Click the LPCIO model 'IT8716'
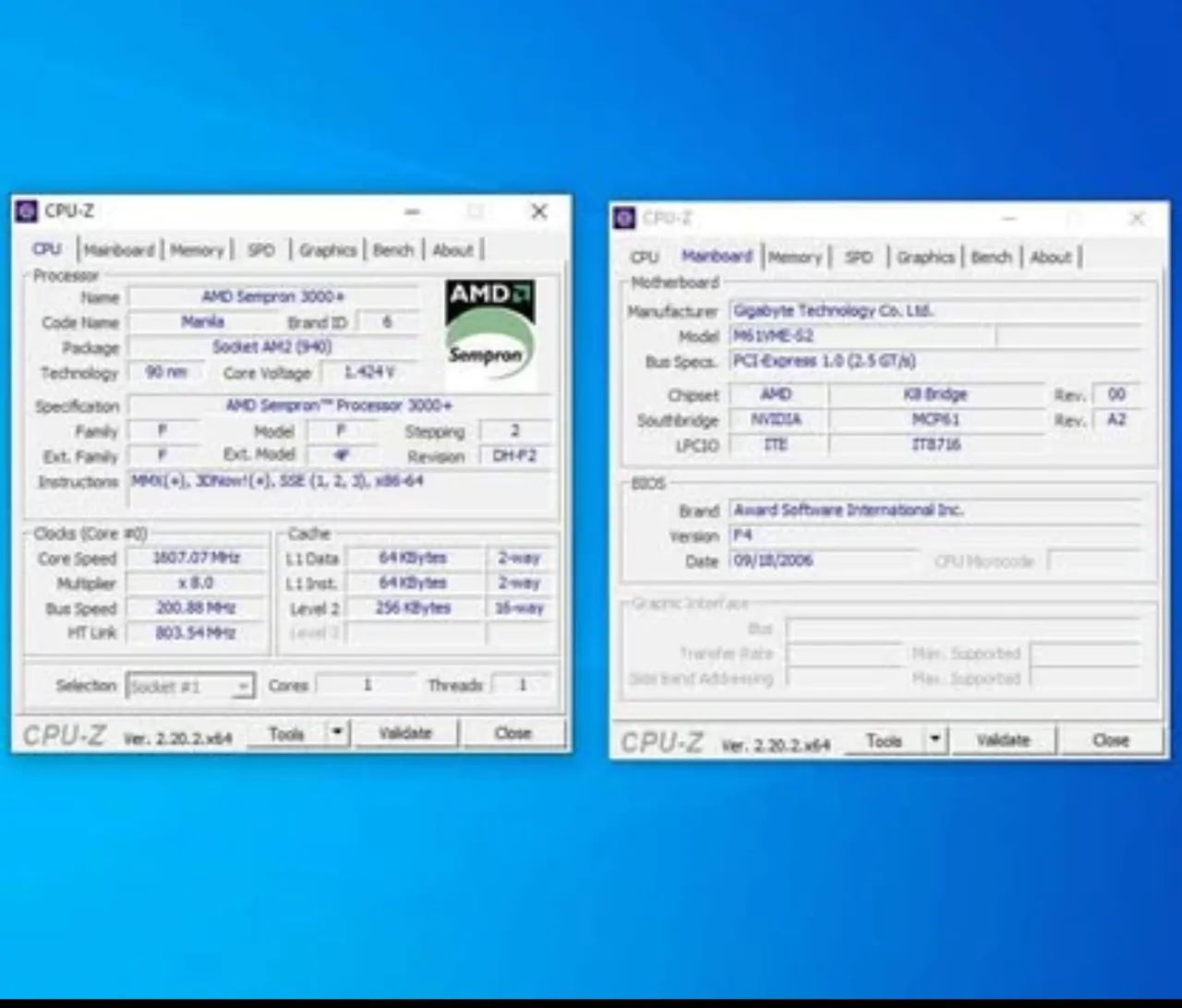This screenshot has width=1182, height=1008. click(x=935, y=444)
